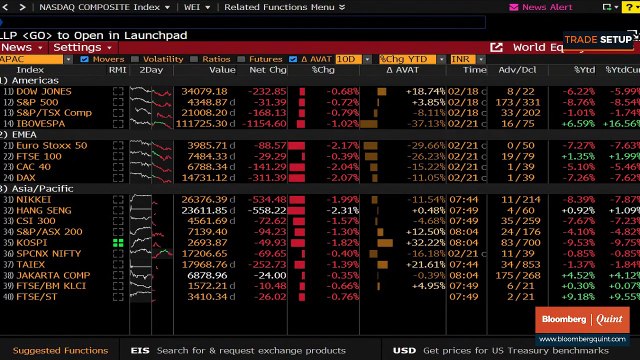Select the CSI 300 index name
Viewport: 640px width, 360px height.
pyautogui.click(x=36, y=221)
